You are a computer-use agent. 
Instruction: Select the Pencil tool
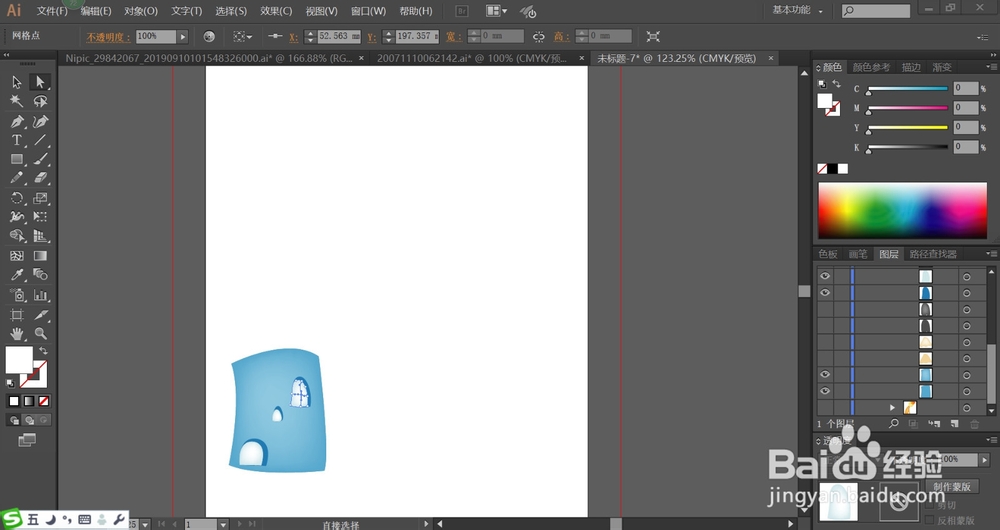click(17, 179)
